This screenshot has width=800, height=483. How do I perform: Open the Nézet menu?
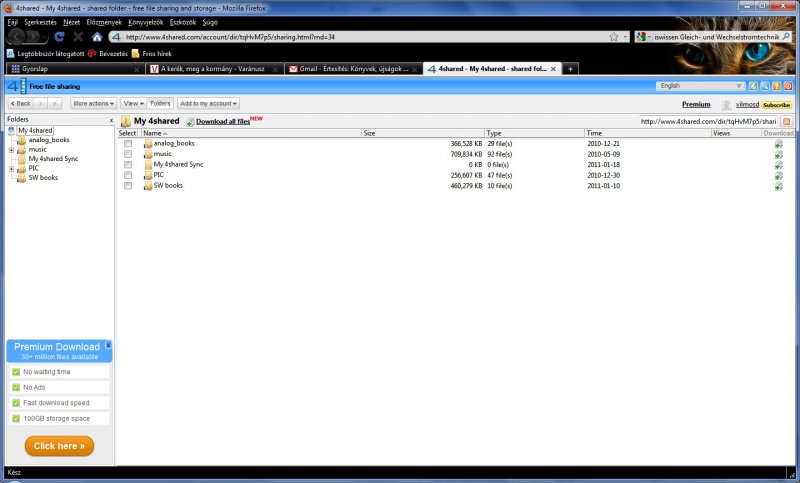[71, 22]
